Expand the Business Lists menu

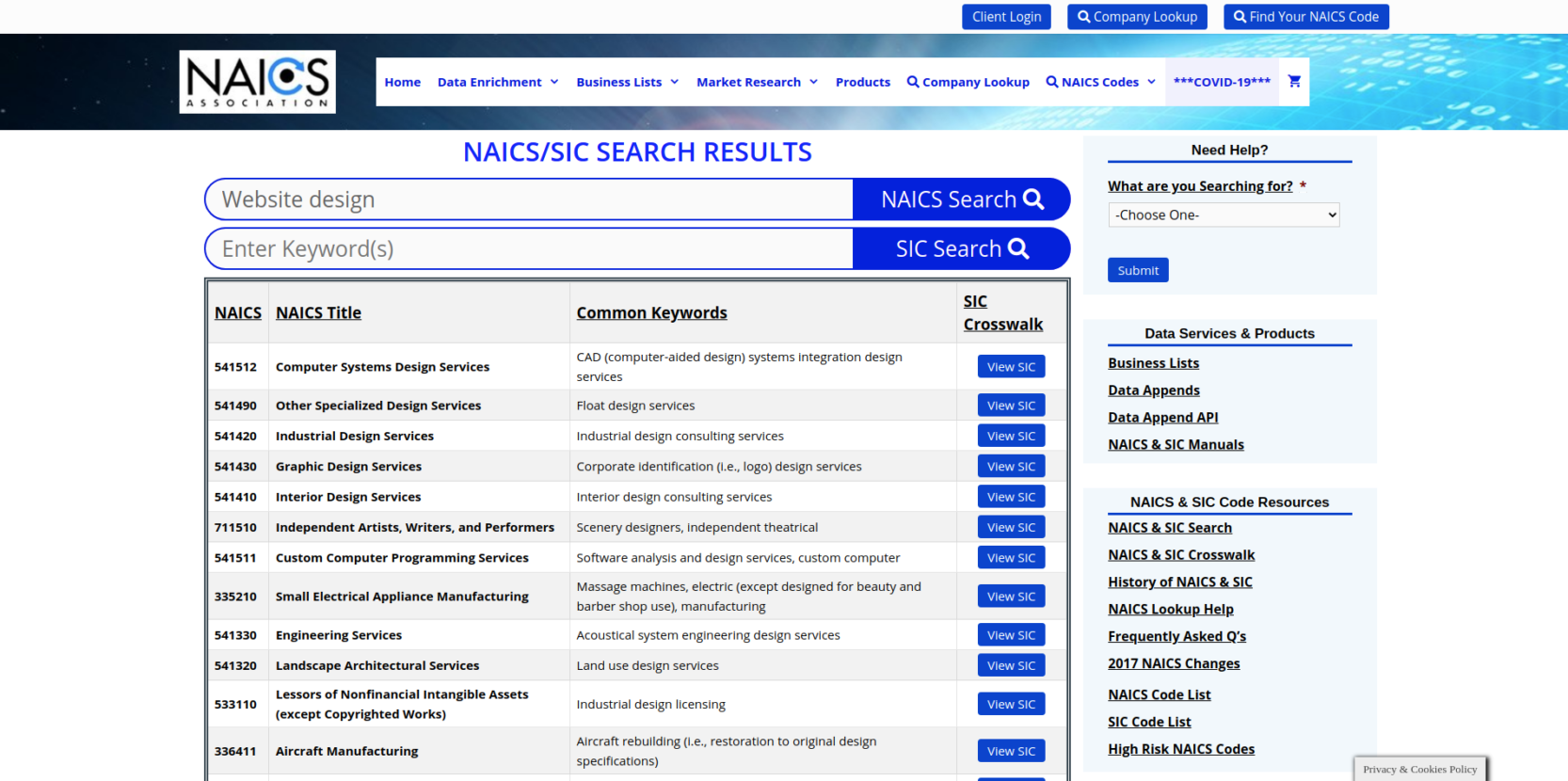point(627,82)
